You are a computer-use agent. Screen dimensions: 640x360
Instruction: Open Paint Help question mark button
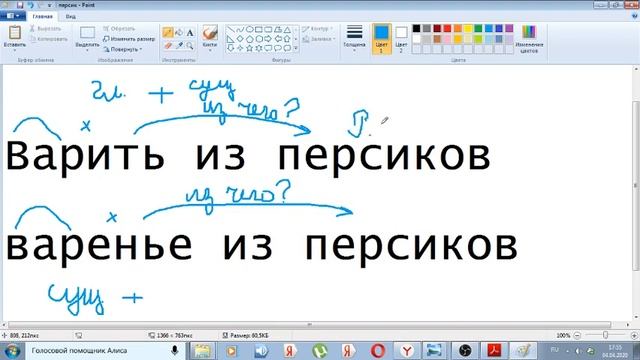tap(635, 16)
